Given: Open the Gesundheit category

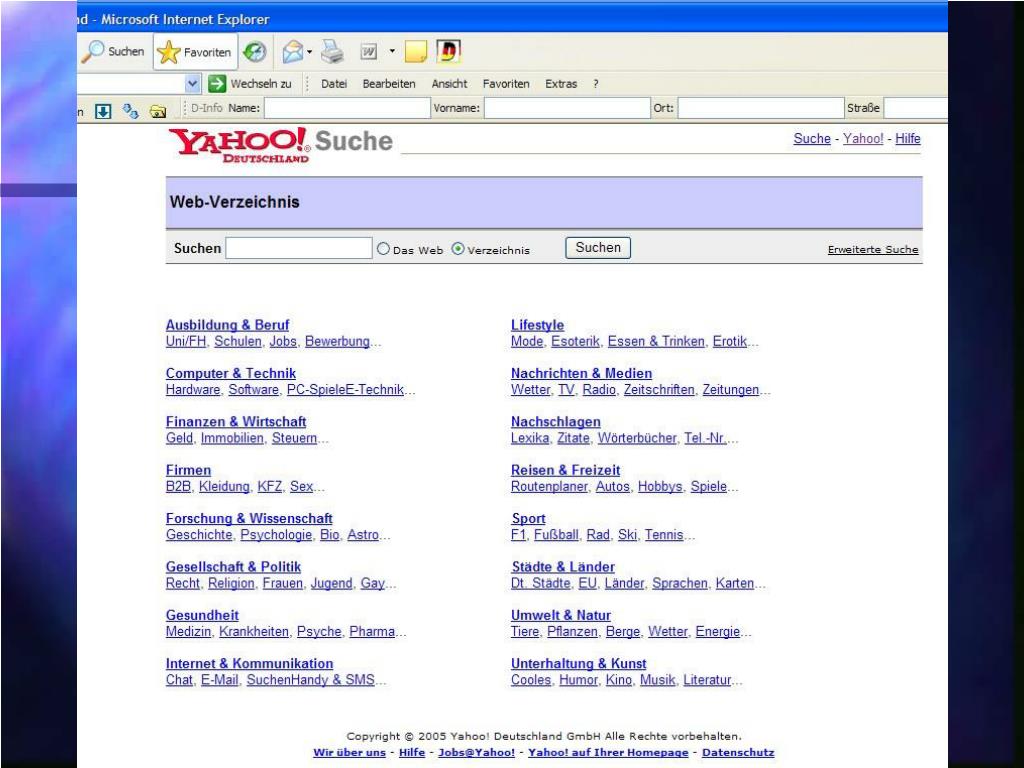Looking at the screenshot, I should point(202,615).
